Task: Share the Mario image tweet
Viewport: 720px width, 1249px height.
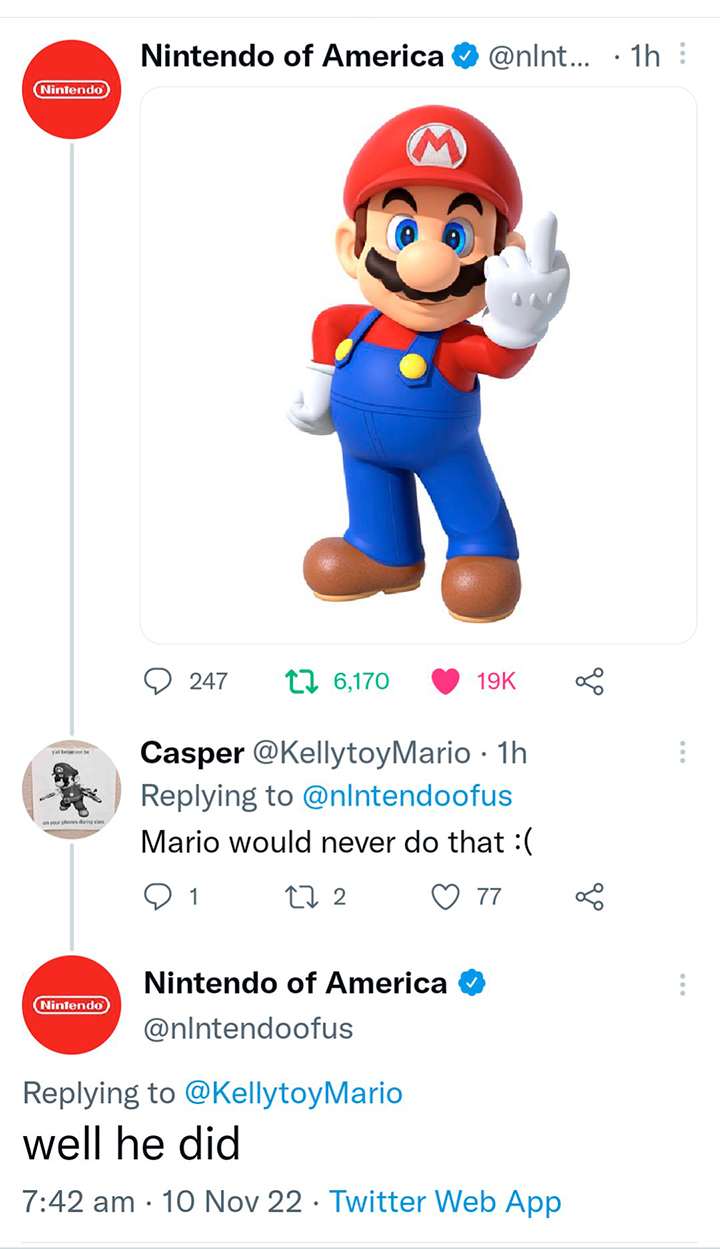Action: tap(589, 682)
